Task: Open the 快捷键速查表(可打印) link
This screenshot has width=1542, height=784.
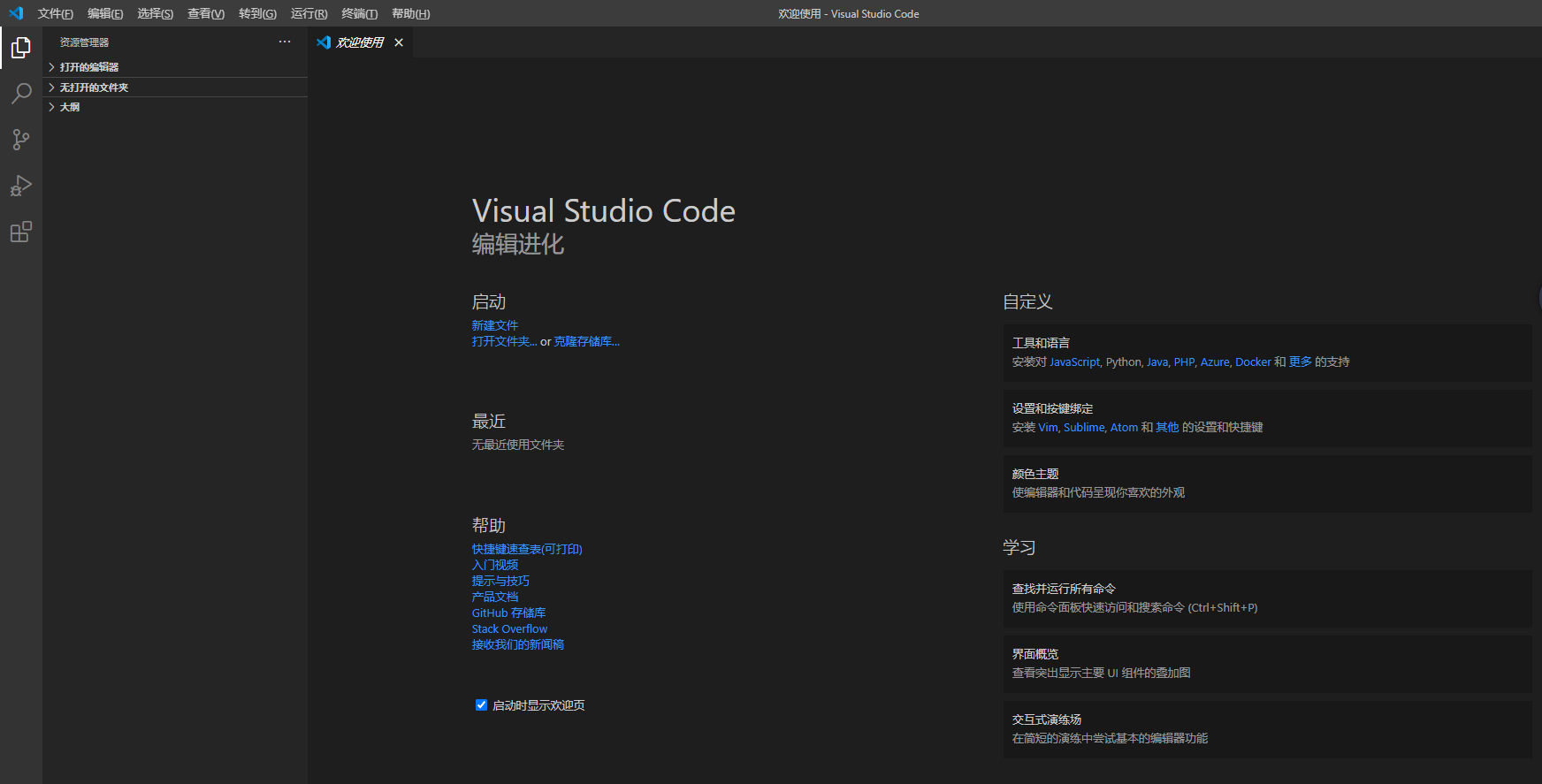Action: tap(527, 549)
